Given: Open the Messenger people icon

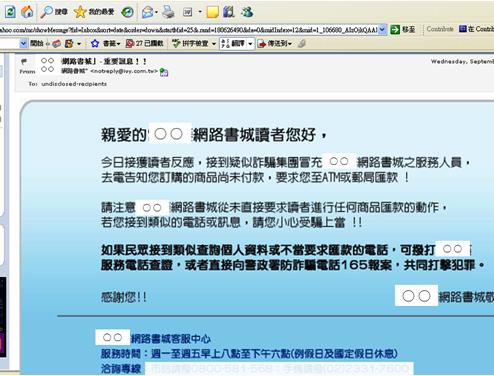Looking at the screenshot, I should point(247,12).
